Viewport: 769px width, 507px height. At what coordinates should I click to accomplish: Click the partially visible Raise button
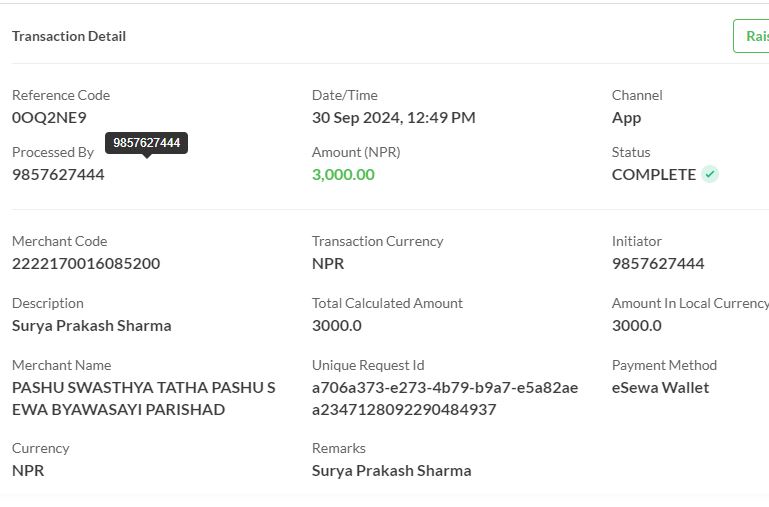pos(751,36)
